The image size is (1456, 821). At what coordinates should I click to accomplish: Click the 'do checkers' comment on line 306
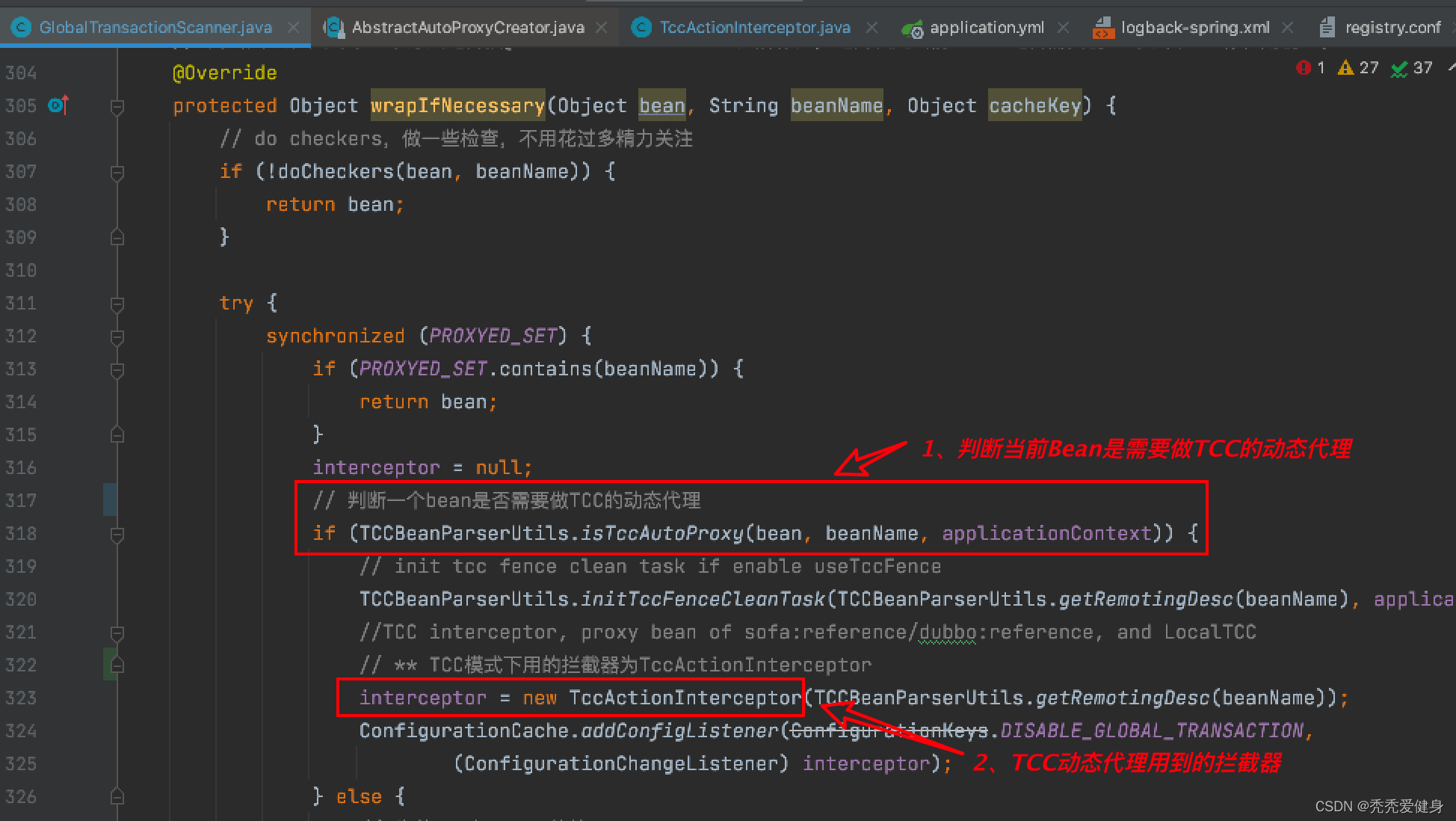pyautogui.click(x=456, y=138)
